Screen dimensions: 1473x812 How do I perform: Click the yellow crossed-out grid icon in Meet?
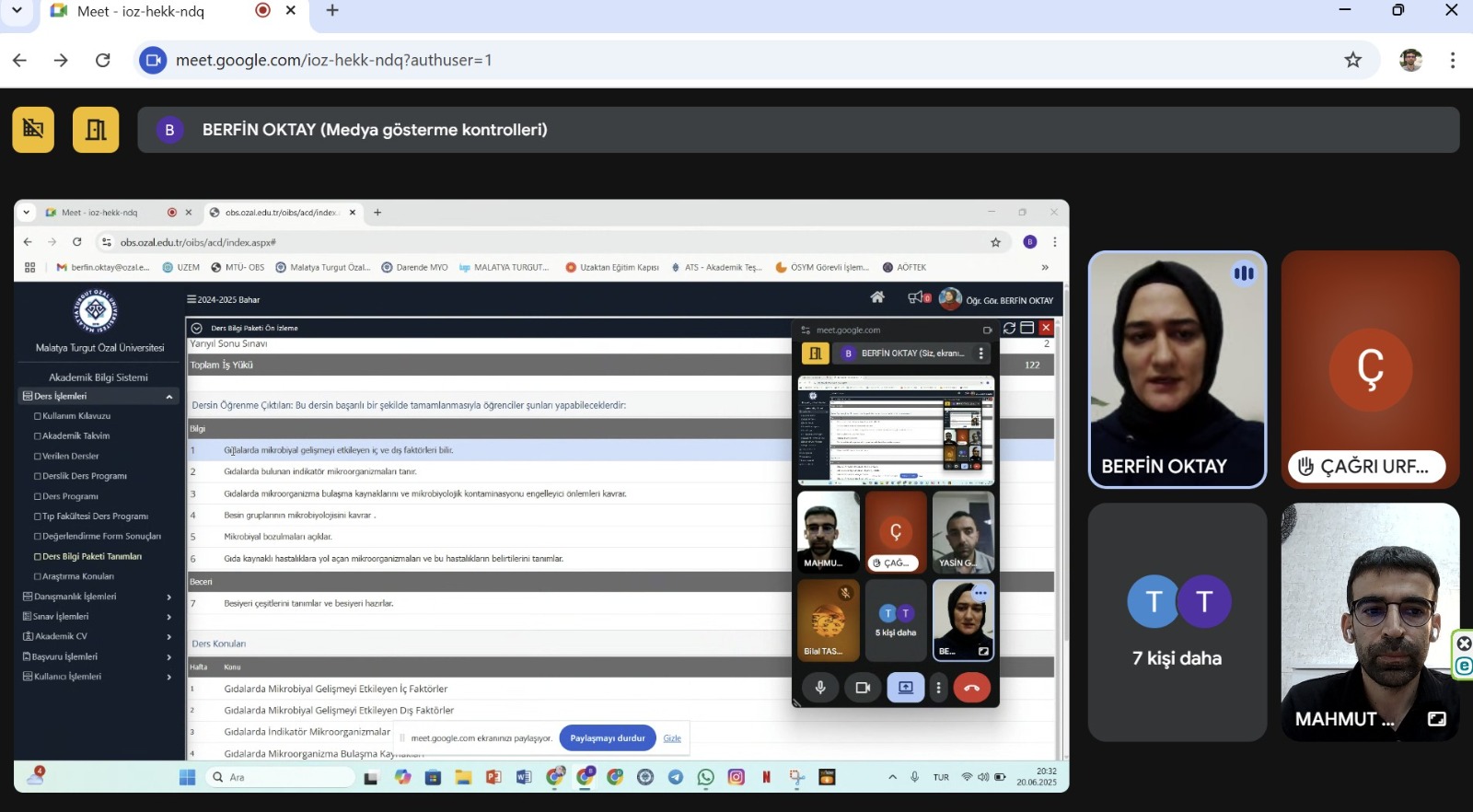tap(33, 130)
